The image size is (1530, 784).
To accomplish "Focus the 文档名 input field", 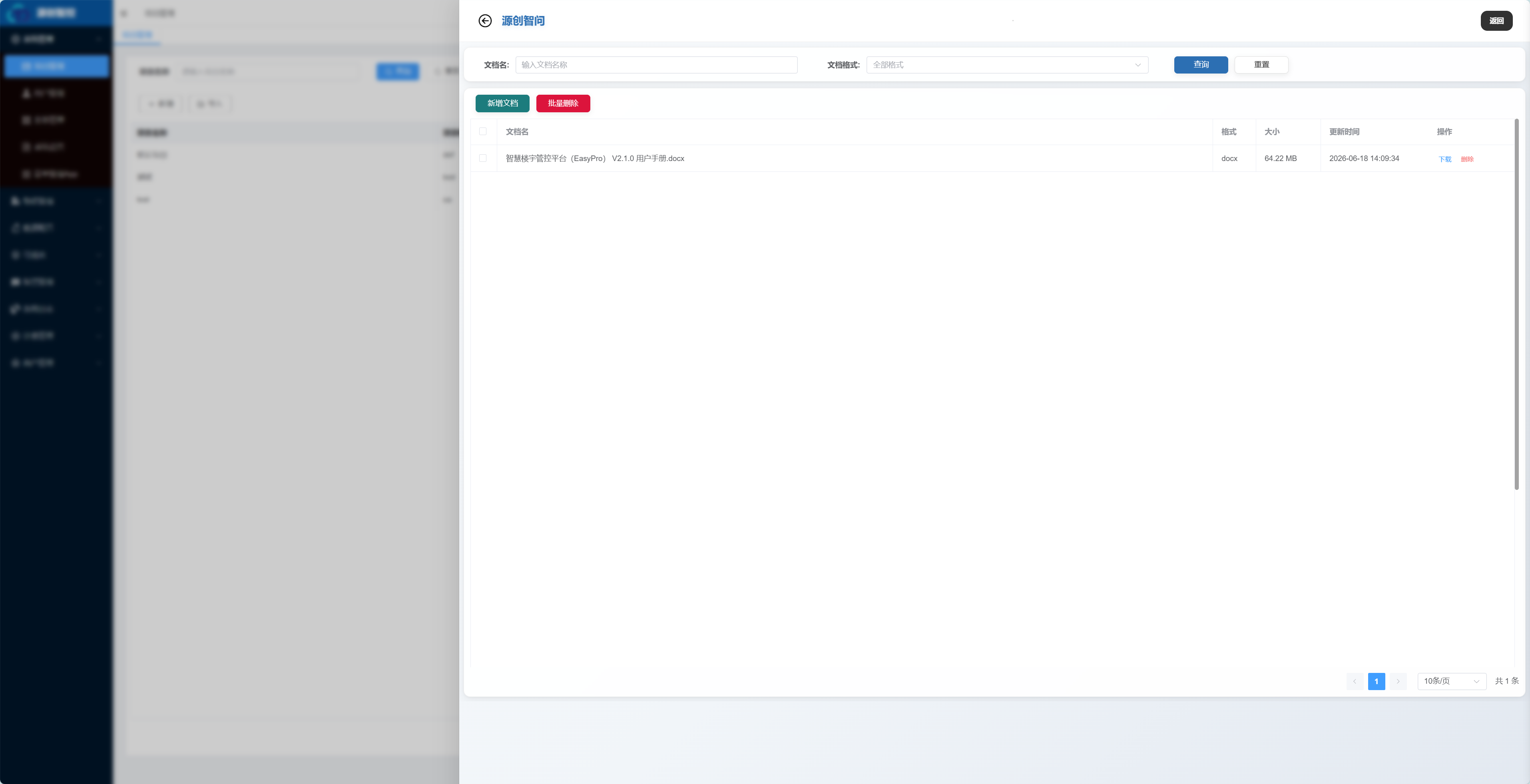I will pyautogui.click(x=656, y=65).
